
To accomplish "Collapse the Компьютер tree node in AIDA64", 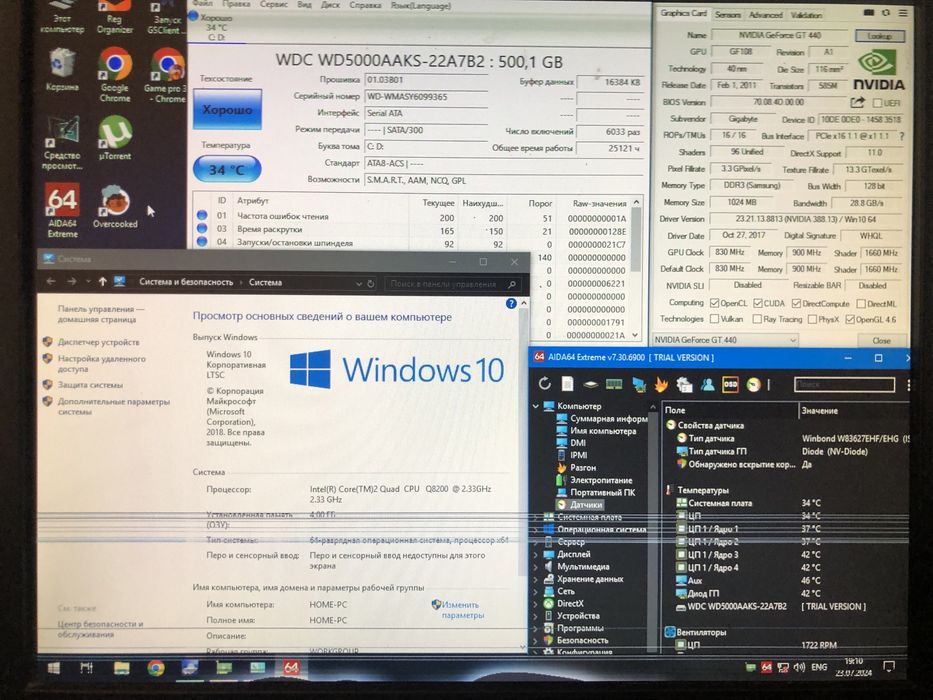I will (536, 406).
